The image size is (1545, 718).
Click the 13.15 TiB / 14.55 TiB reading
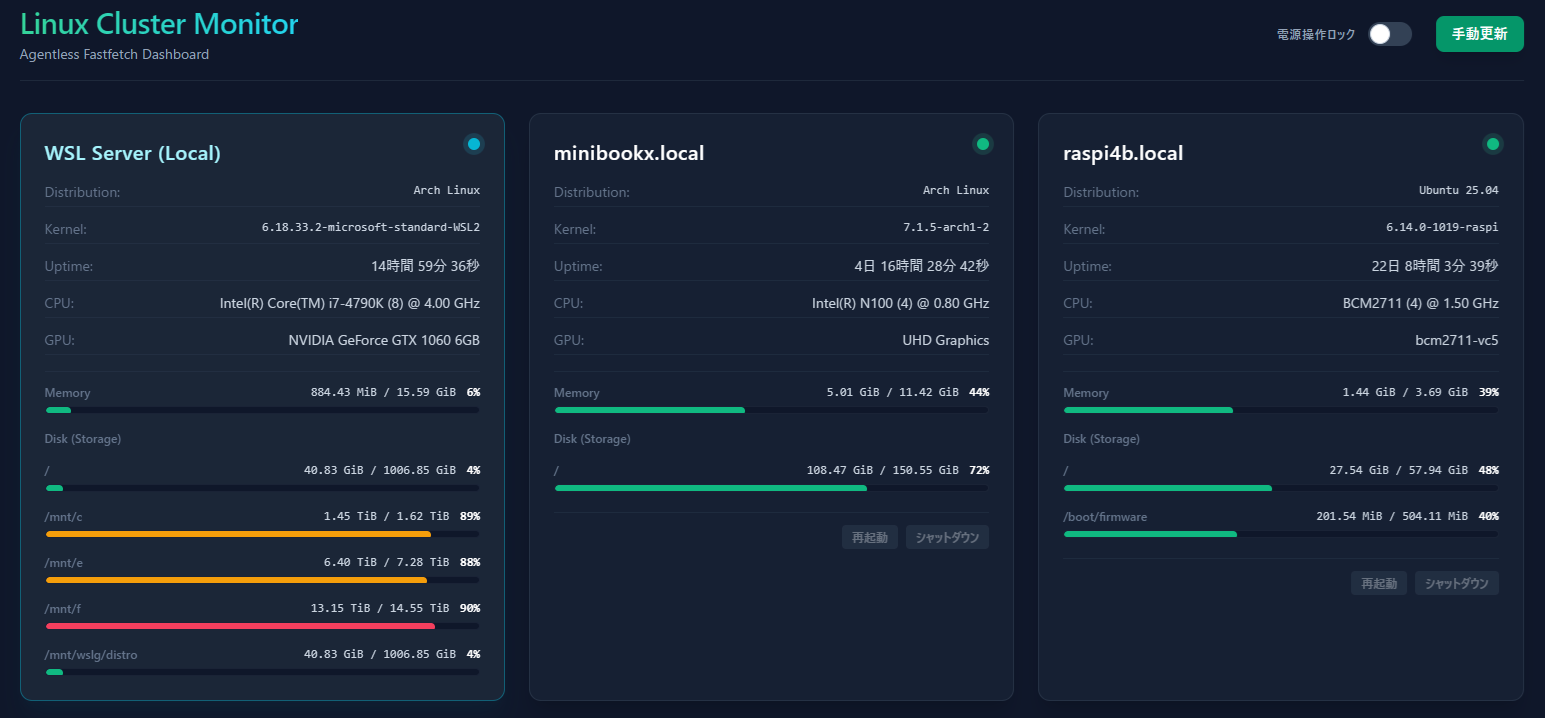pyautogui.click(x=380, y=608)
